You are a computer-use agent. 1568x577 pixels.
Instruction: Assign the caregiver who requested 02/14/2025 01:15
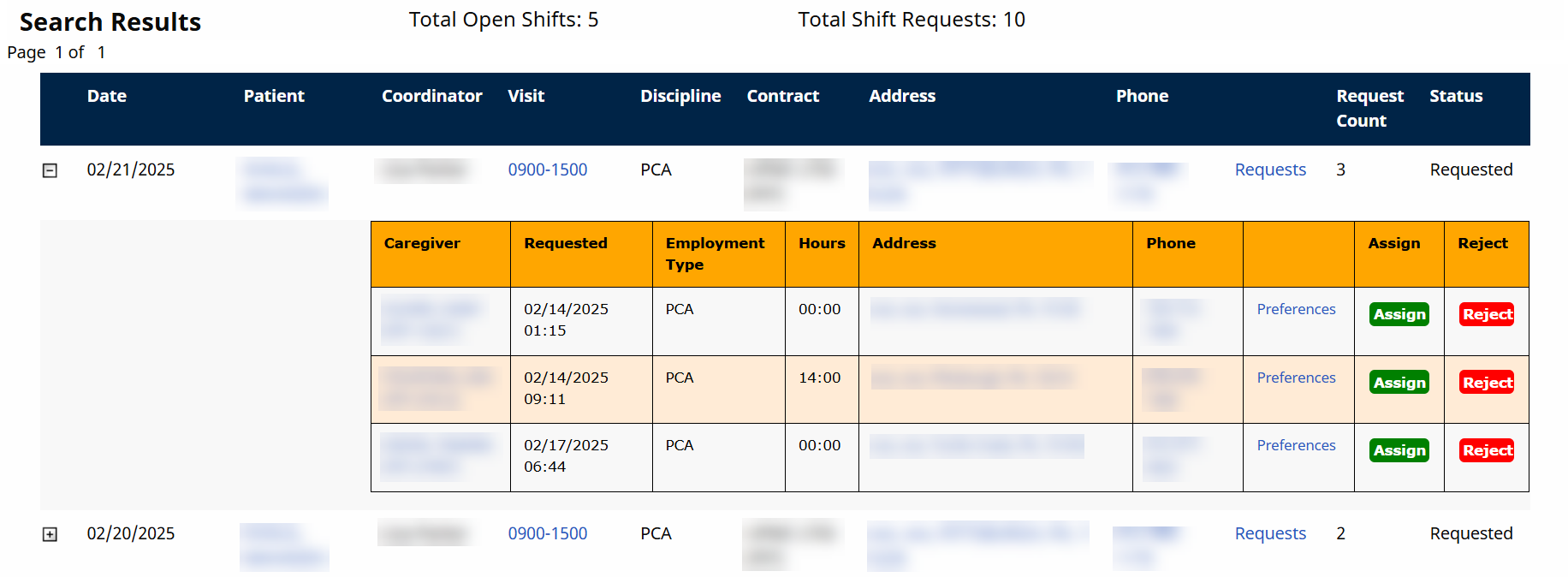(1399, 314)
